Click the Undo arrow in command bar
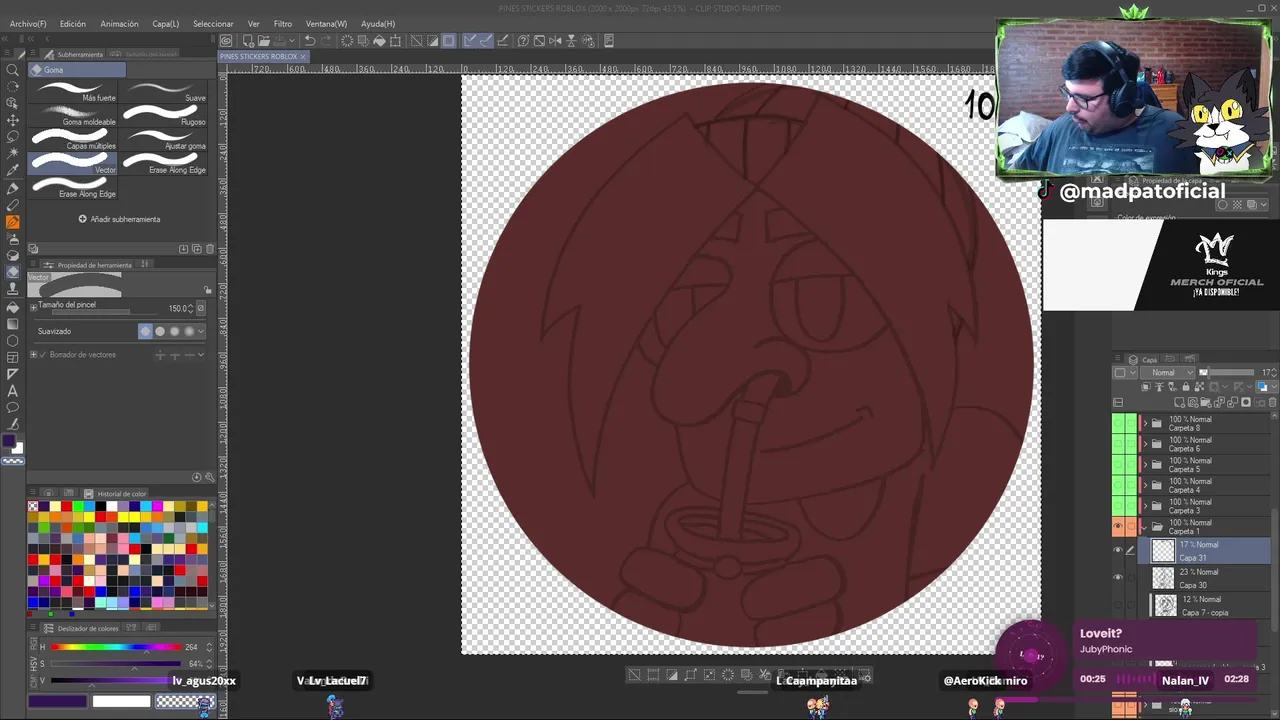 point(310,41)
